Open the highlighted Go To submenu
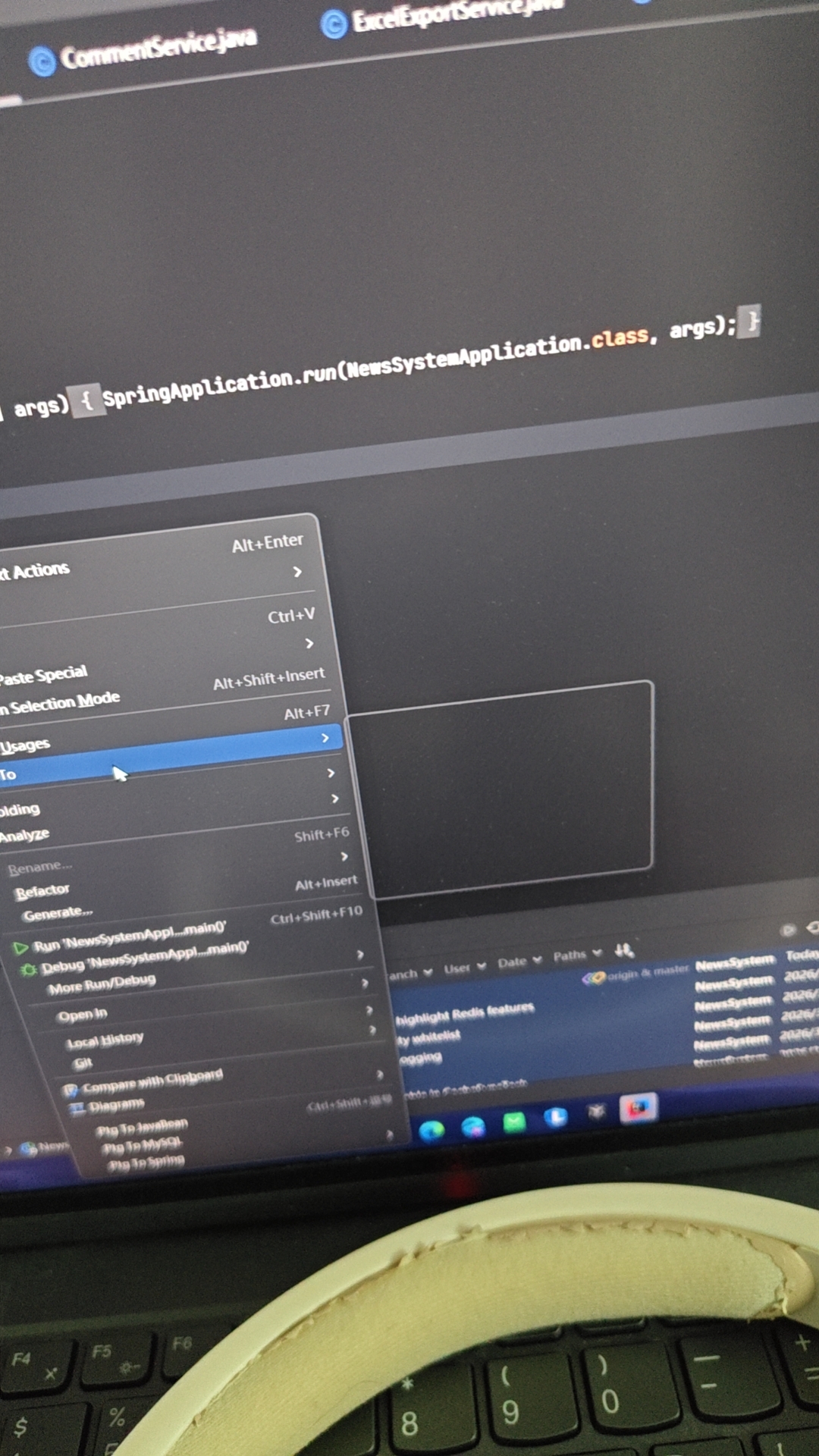Image resolution: width=819 pixels, height=1456 pixels. click(x=171, y=756)
